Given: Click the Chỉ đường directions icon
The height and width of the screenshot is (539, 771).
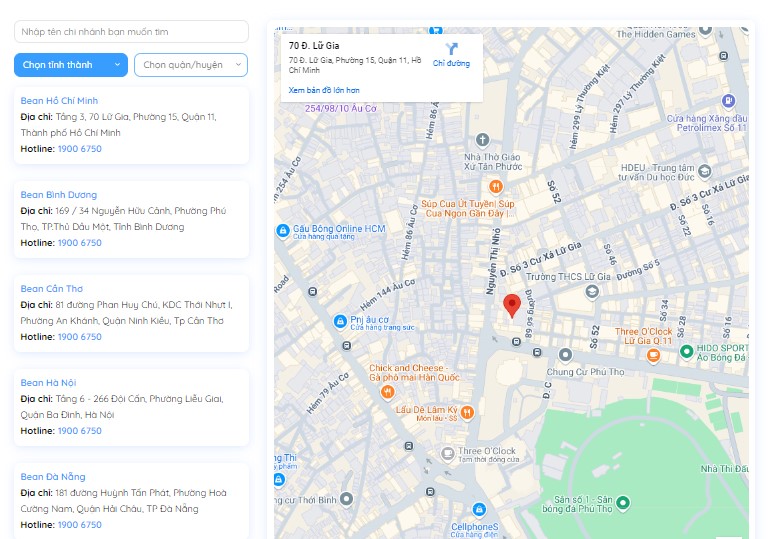Looking at the screenshot, I should click(451, 49).
